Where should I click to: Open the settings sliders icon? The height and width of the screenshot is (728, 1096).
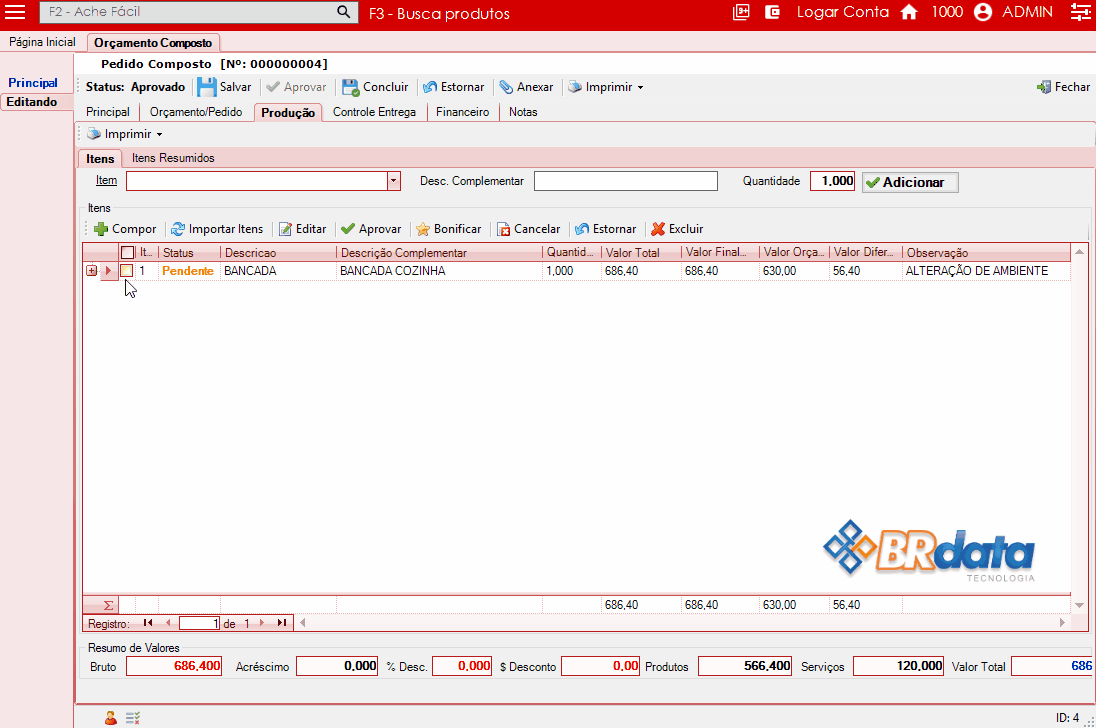click(x=1079, y=12)
